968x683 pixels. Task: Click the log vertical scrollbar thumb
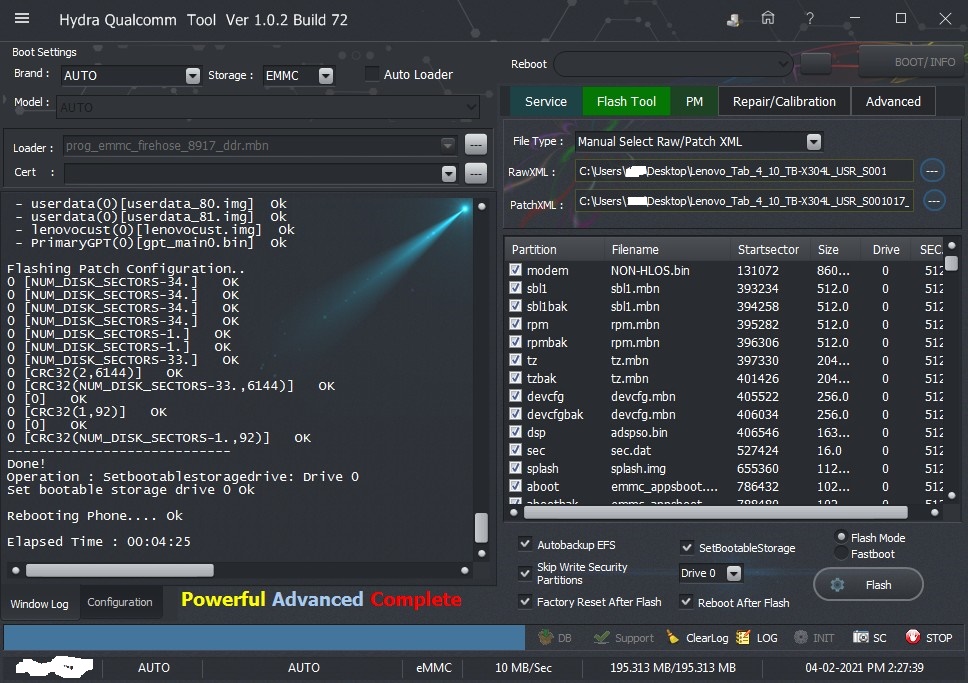tap(481, 527)
